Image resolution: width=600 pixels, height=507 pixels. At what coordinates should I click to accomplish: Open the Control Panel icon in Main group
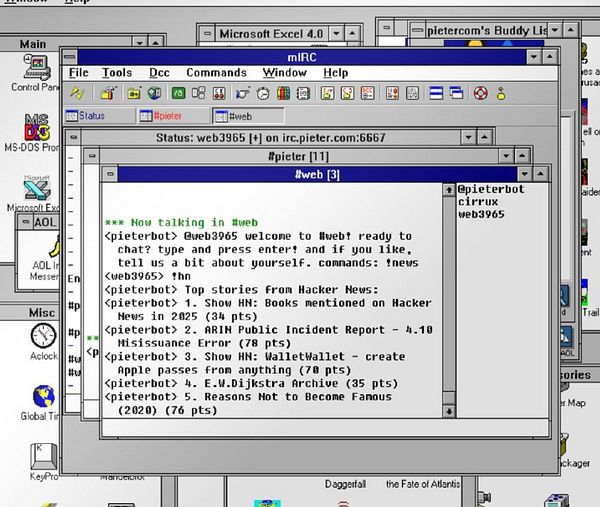point(37,67)
